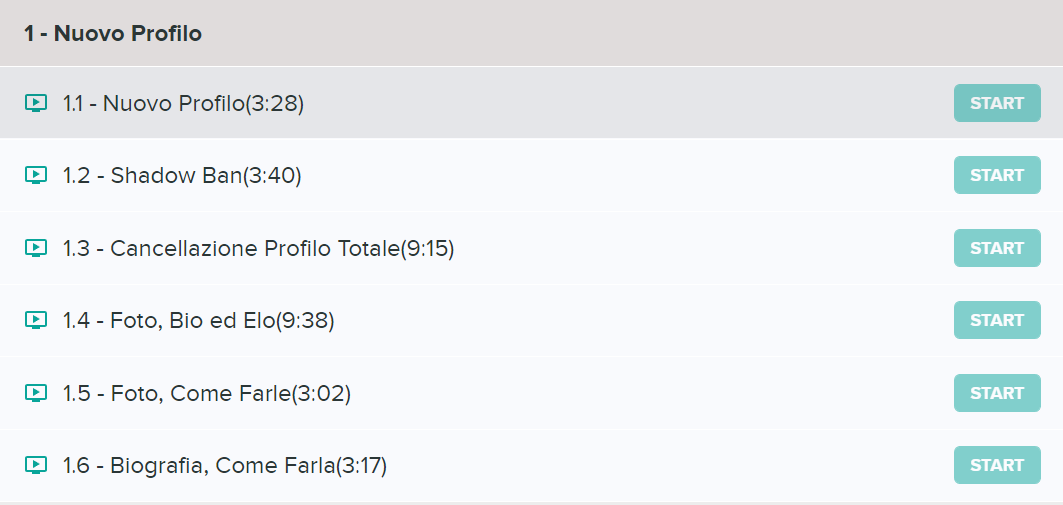Start lesson 1.4 Foto, Bio ed Elo
Screen dimensions: 1063x505
[x=997, y=320]
